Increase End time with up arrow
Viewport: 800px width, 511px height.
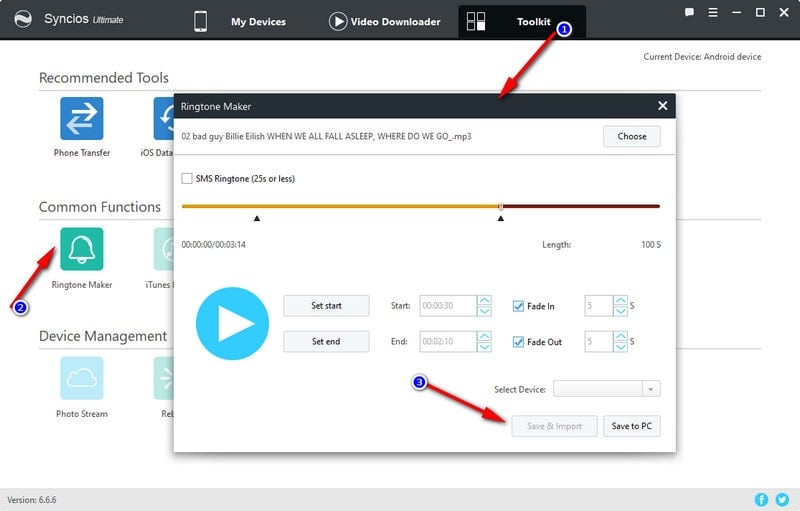[485, 336]
